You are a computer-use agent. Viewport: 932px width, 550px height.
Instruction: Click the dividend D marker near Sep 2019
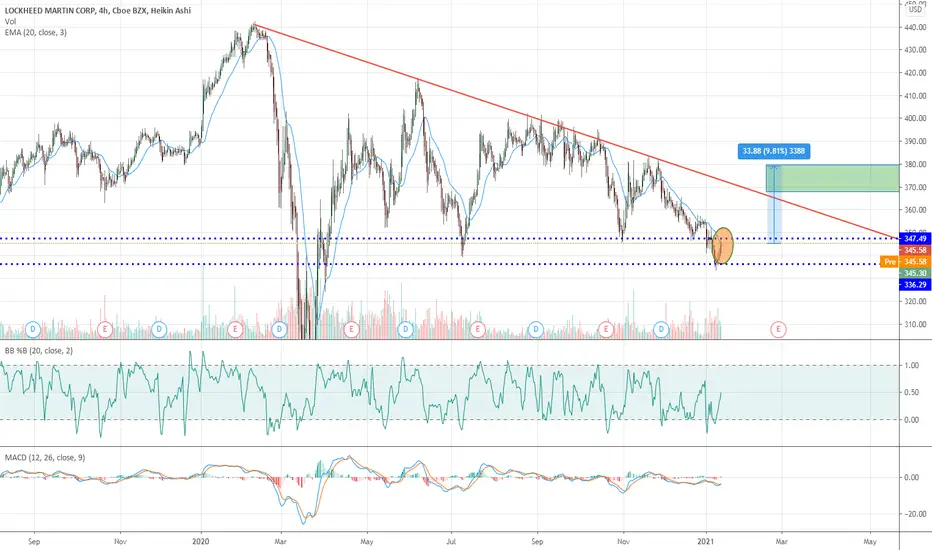[x=33, y=329]
